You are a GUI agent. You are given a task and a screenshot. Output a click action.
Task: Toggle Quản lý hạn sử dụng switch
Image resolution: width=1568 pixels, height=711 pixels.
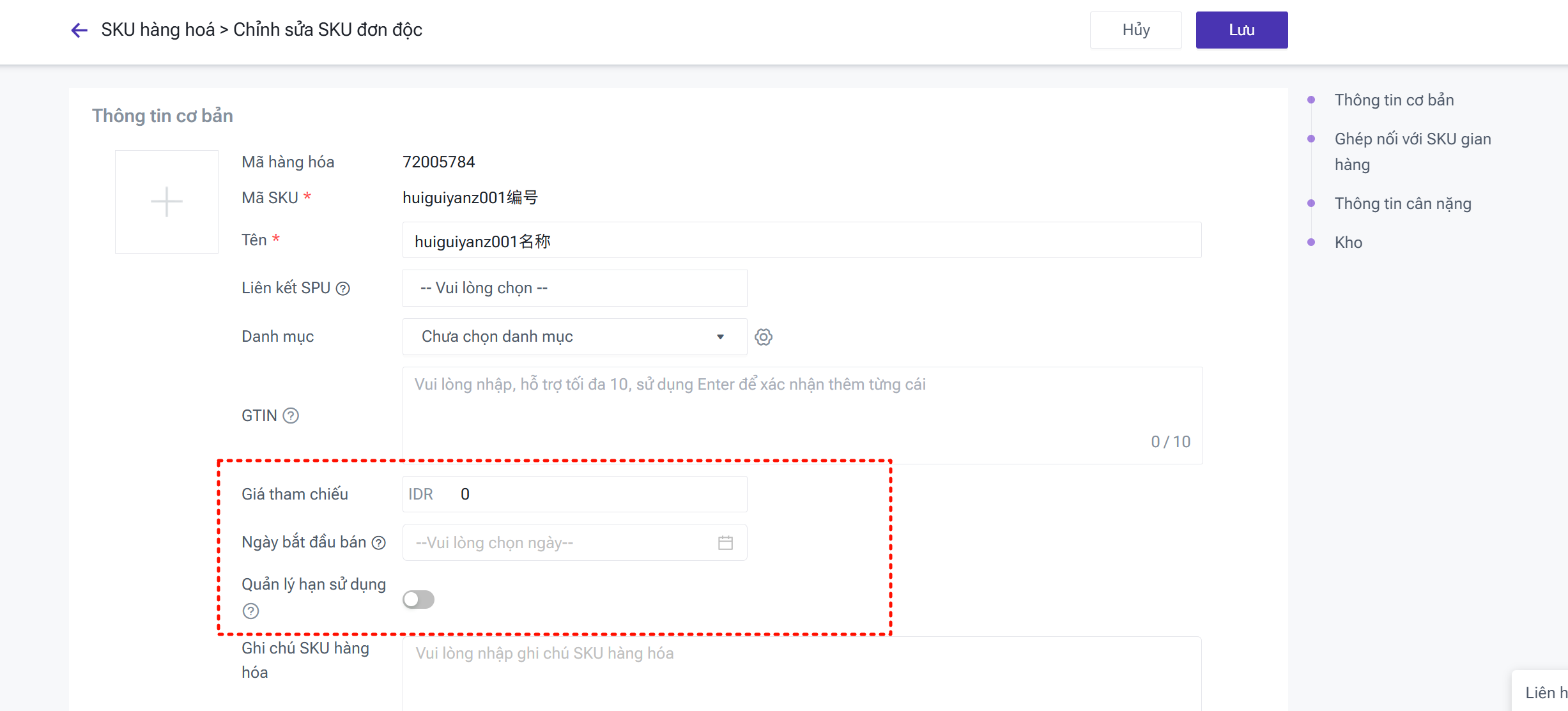coord(419,599)
